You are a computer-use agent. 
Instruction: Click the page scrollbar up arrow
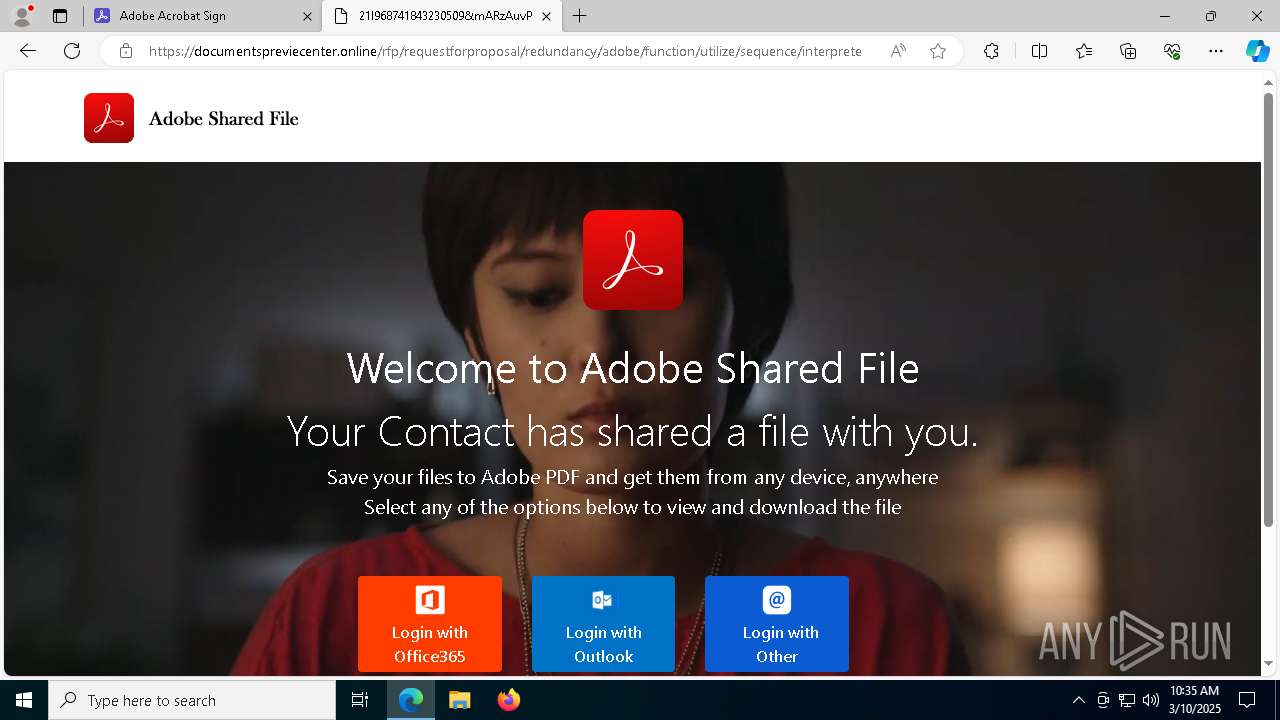point(1269,83)
